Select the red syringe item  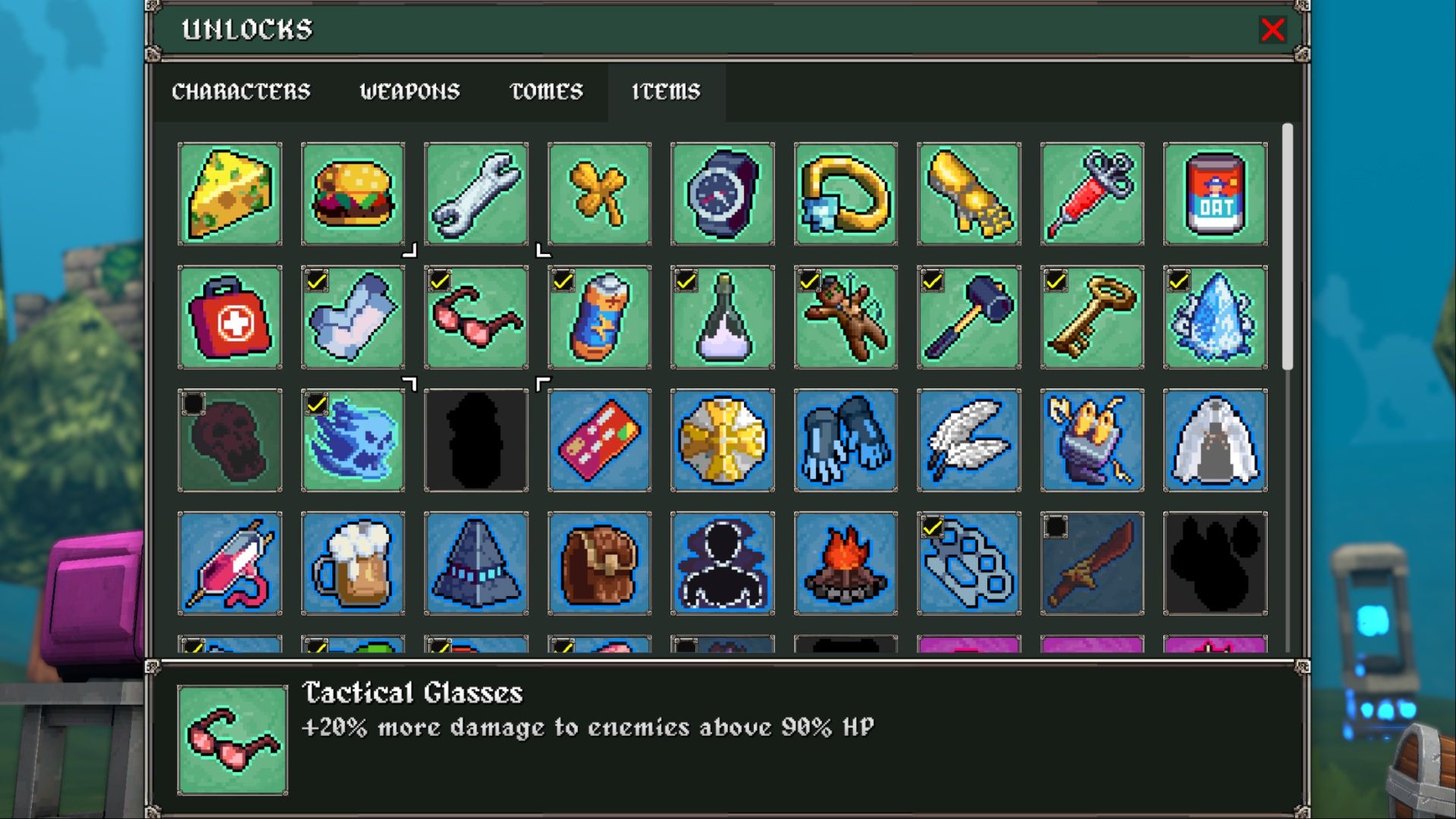1092,194
